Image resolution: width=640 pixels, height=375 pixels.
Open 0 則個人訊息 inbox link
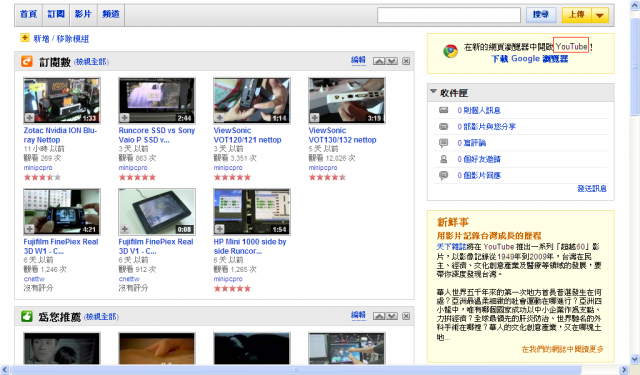tap(479, 110)
